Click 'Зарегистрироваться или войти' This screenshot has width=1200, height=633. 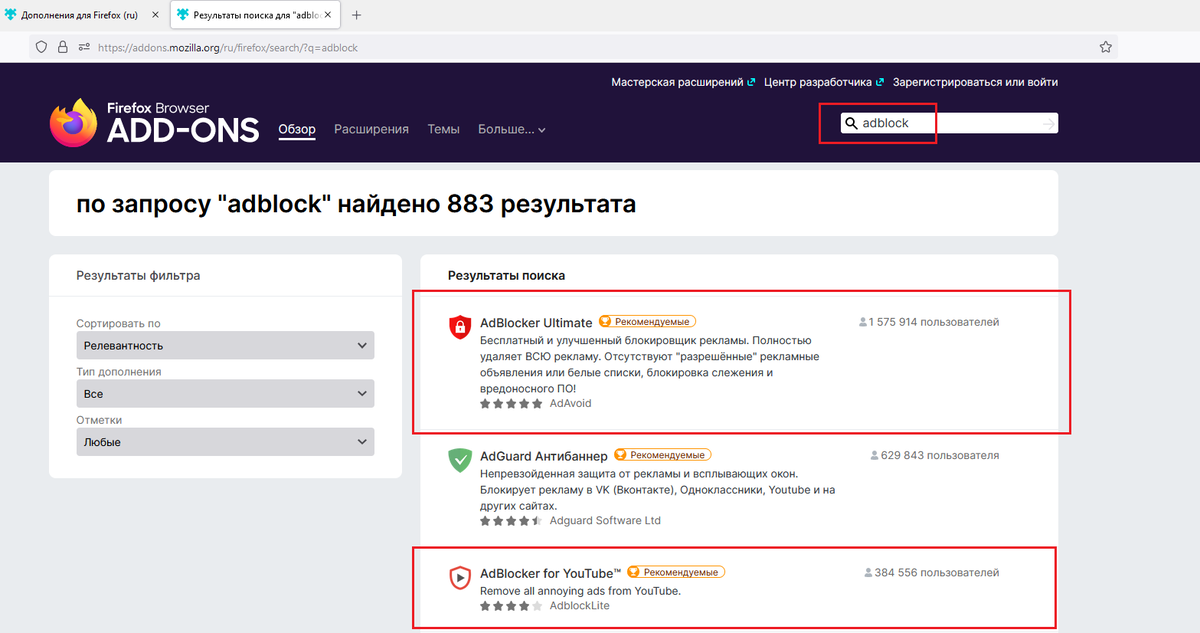(x=975, y=82)
